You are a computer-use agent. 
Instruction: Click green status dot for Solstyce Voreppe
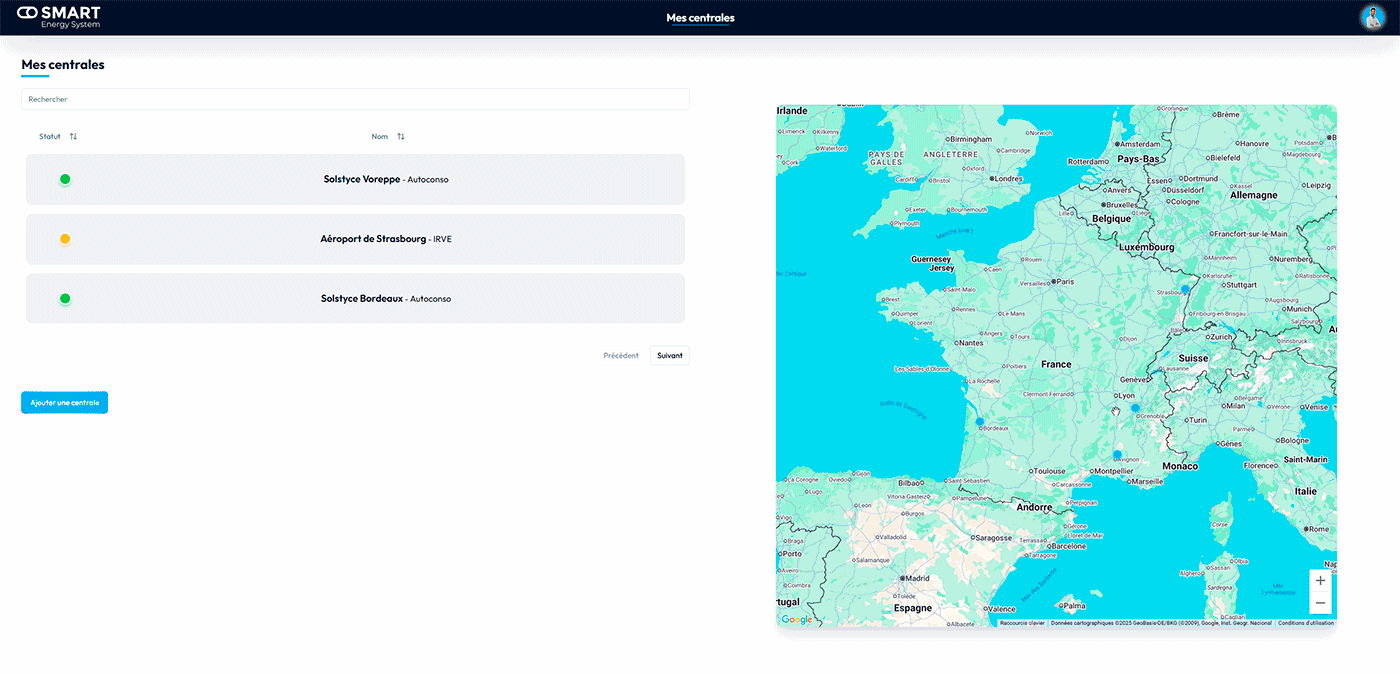pos(65,179)
